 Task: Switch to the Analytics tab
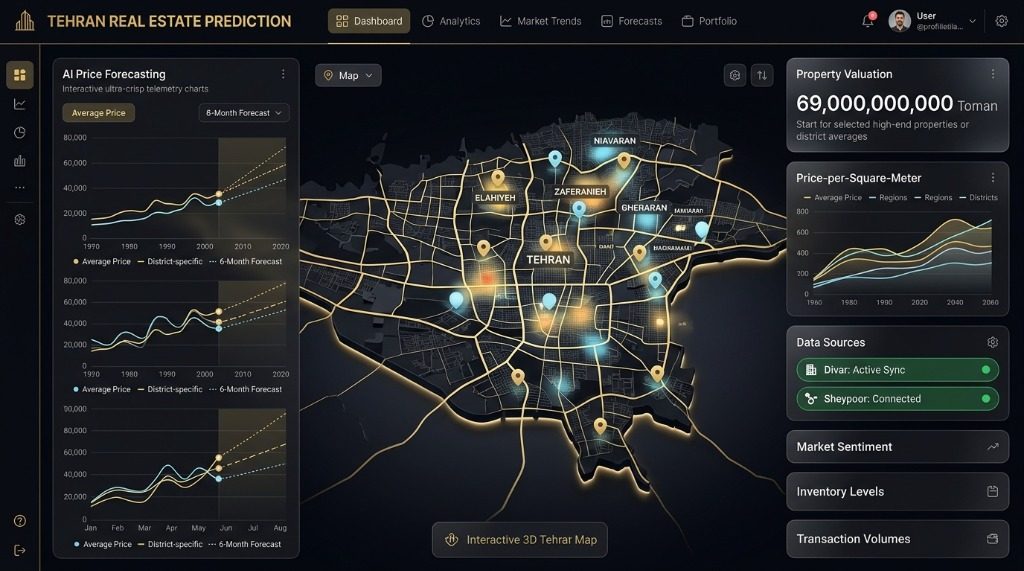451,21
